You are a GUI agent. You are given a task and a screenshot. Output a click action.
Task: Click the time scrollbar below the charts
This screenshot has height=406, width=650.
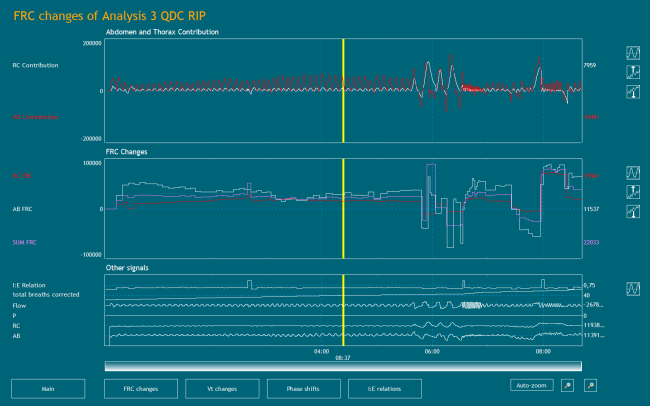(342, 365)
